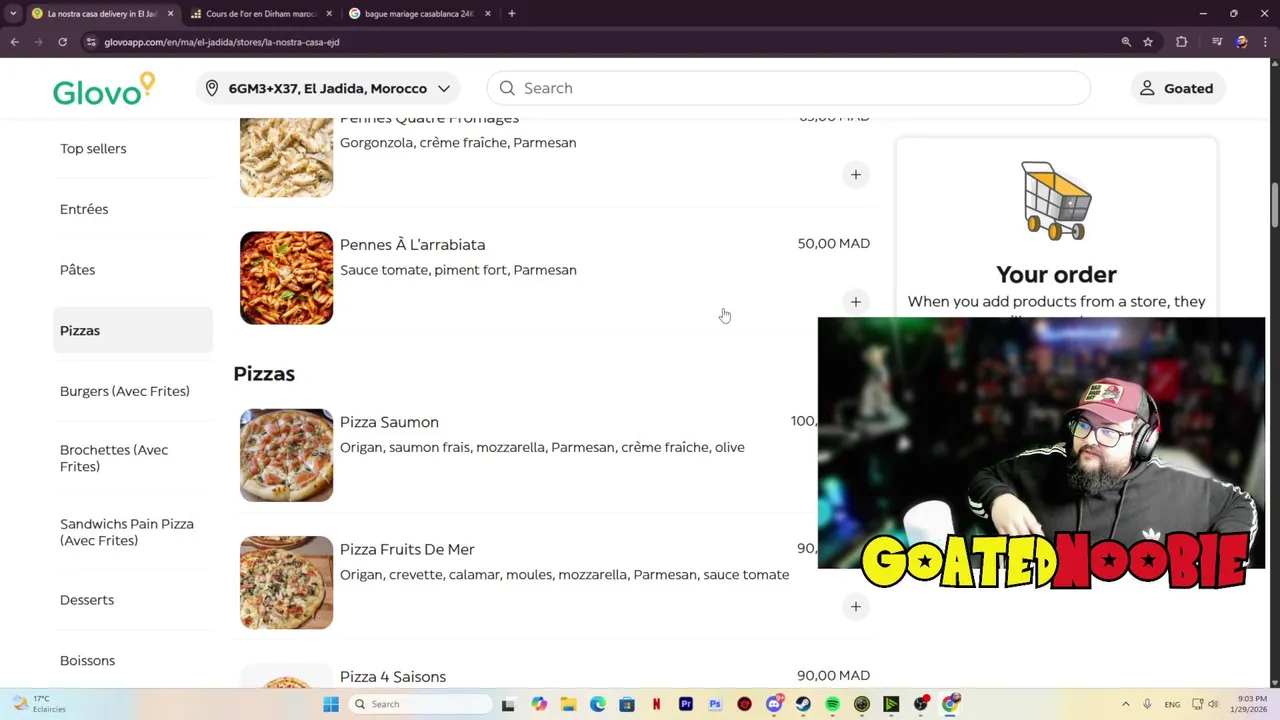Switch to the bague mariage casablanca tab
Screen dimensions: 1280x720
[418, 14]
